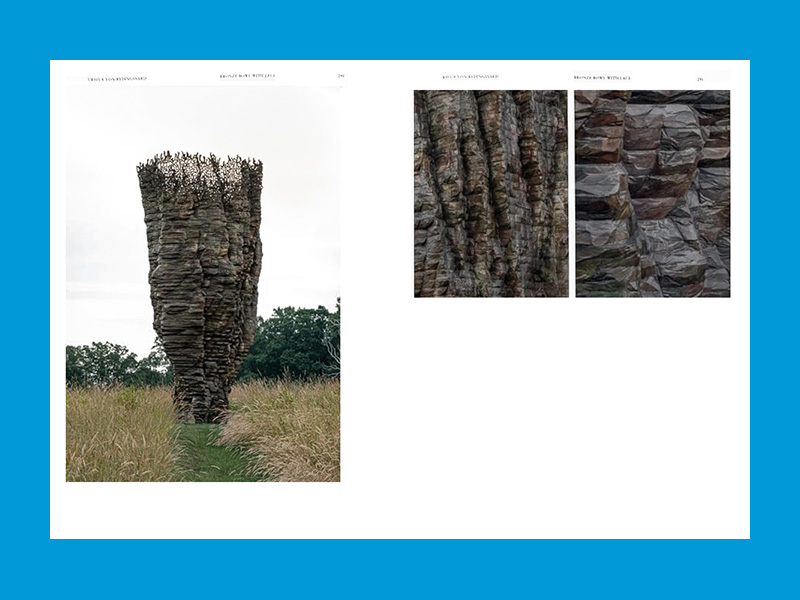The height and width of the screenshot is (600, 800).
Task: Click the artist name header on right page
Action: point(470,77)
